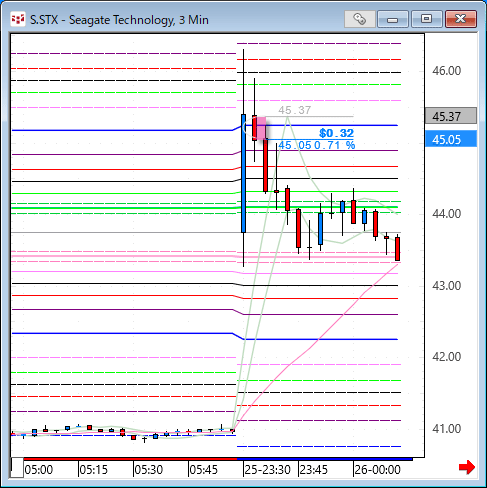Click the 42.00 price axis label

pos(447,357)
